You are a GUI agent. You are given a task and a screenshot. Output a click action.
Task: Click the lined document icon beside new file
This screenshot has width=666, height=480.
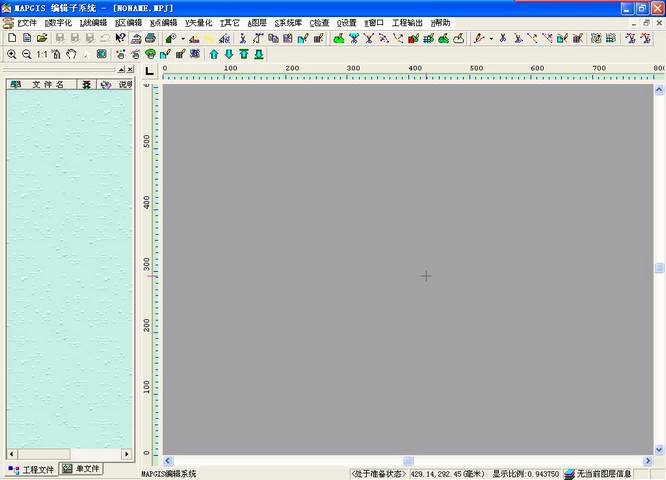coord(27,38)
